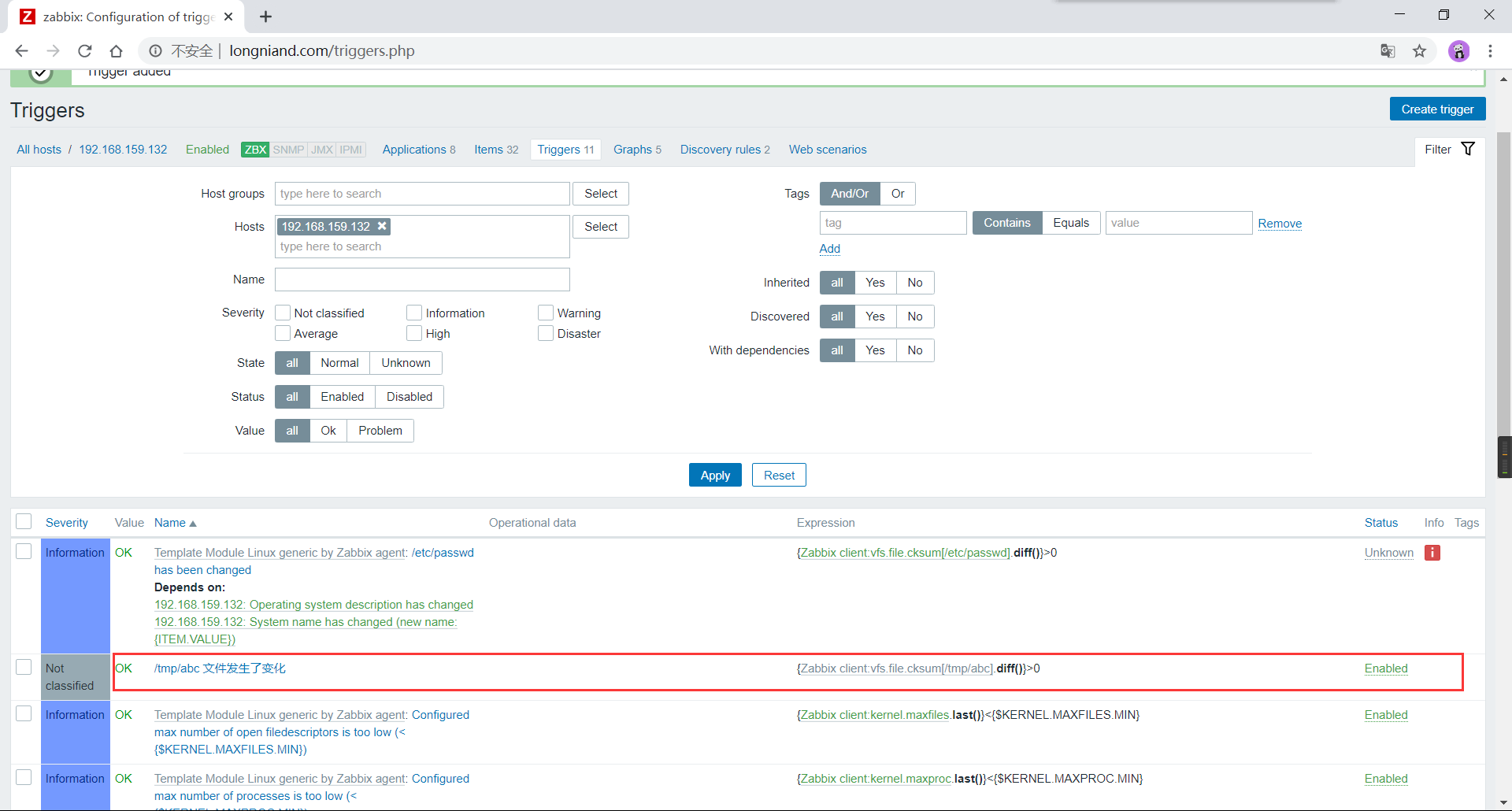Go to All hosts breadcrumb
The height and width of the screenshot is (811, 1512).
click(39, 150)
